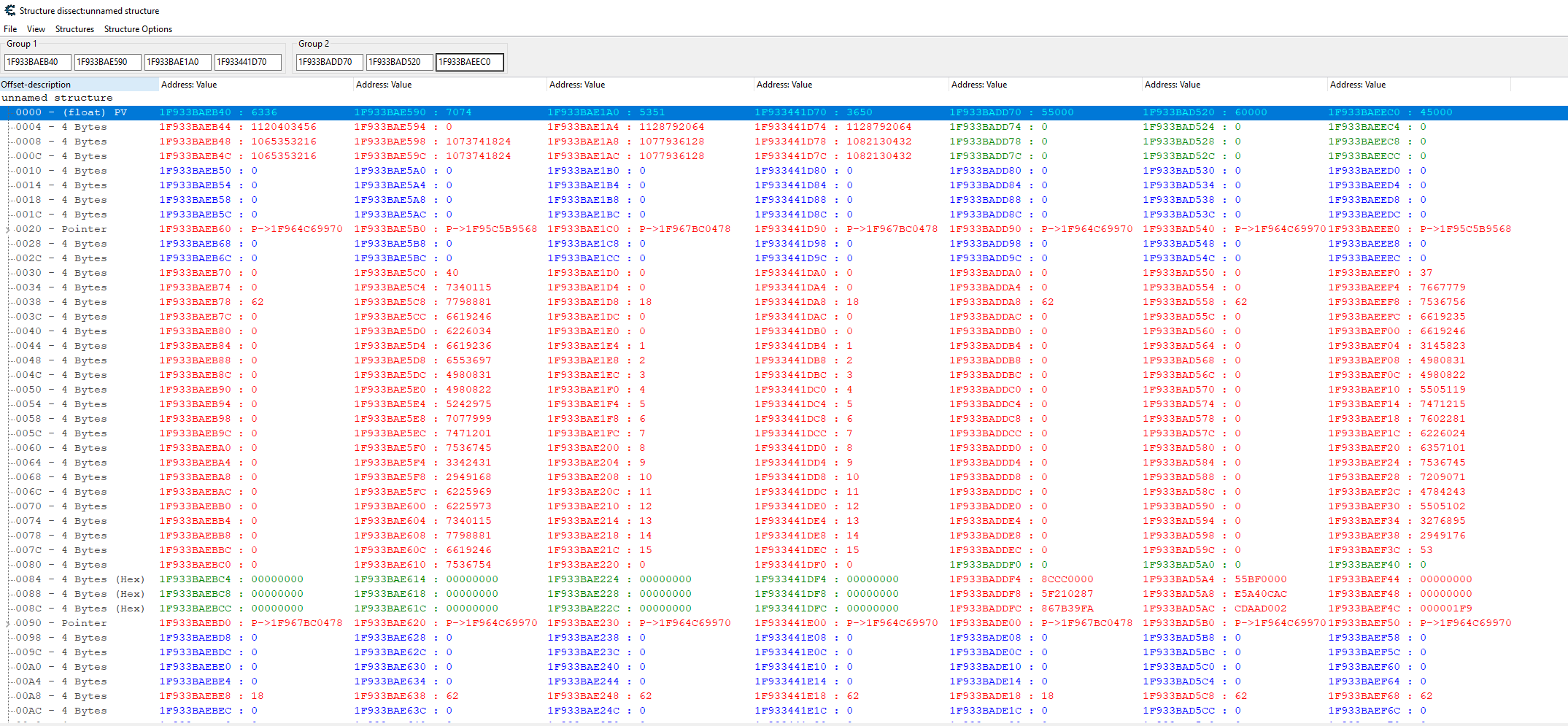Select the 1F933441D70 address input
The height and width of the screenshot is (726, 1568).
tap(247, 62)
